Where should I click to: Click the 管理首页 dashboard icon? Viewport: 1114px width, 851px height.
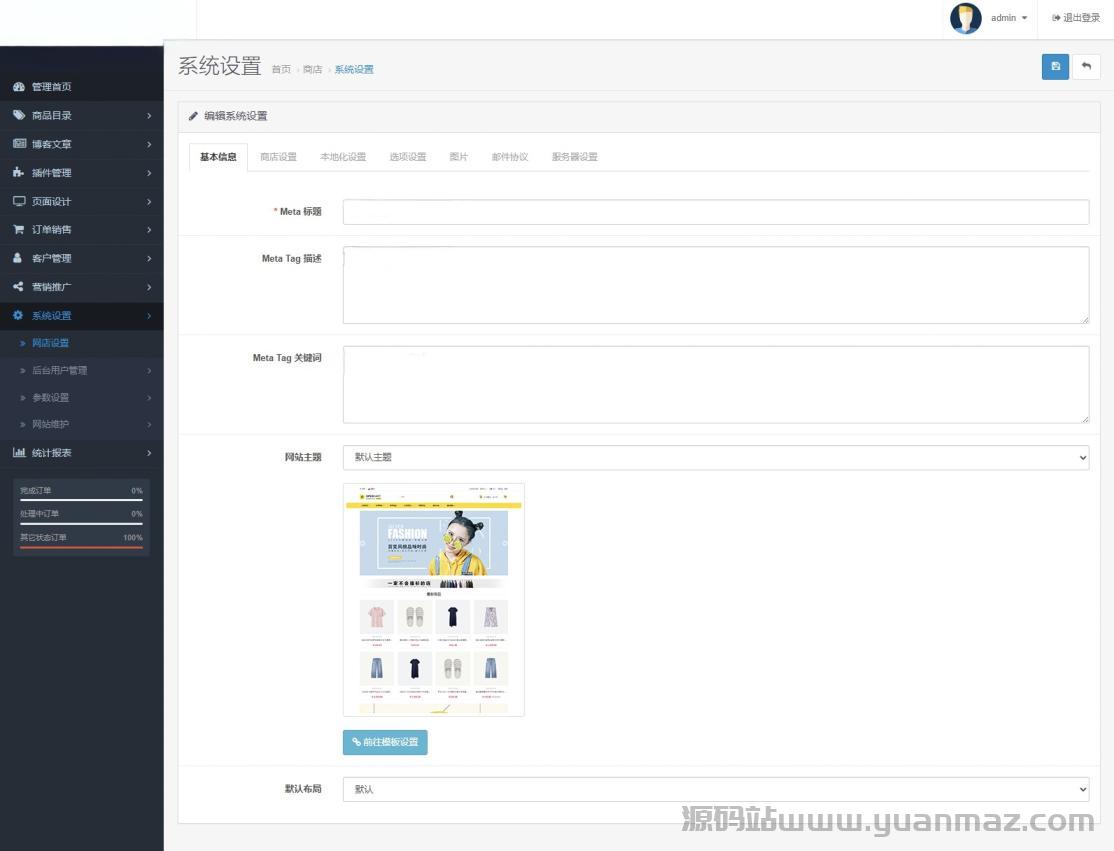coord(19,87)
